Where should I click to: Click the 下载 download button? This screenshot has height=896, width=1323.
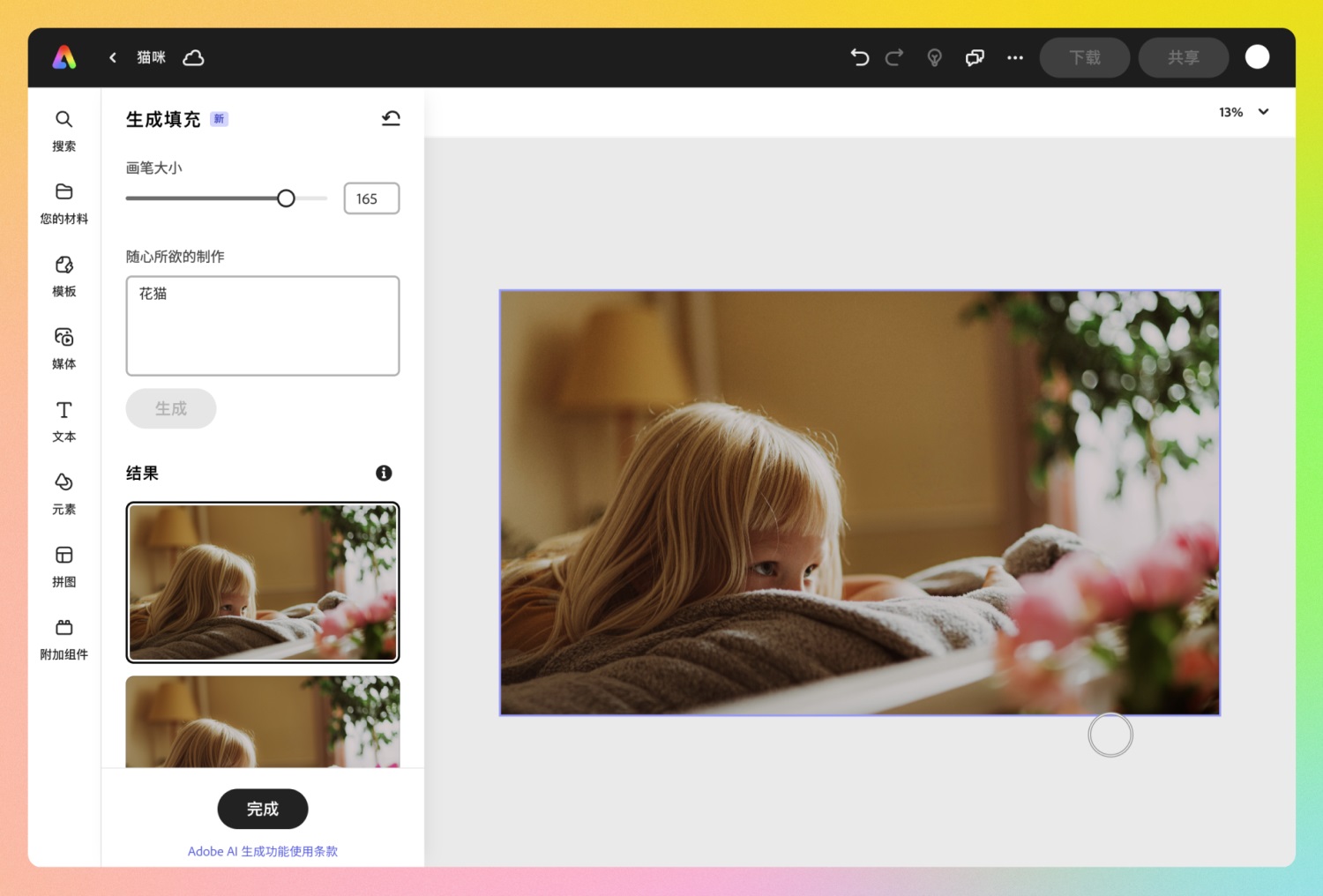[x=1085, y=57]
